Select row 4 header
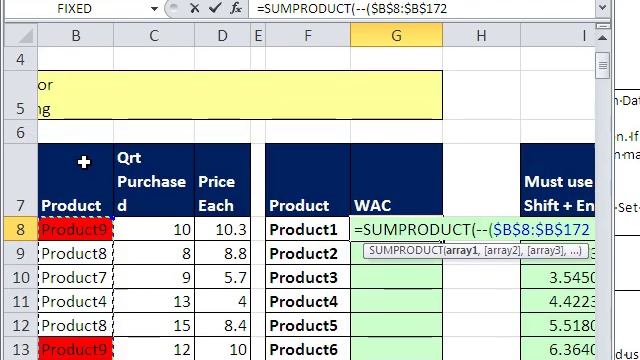This screenshot has width=640, height=360. tap(21, 59)
